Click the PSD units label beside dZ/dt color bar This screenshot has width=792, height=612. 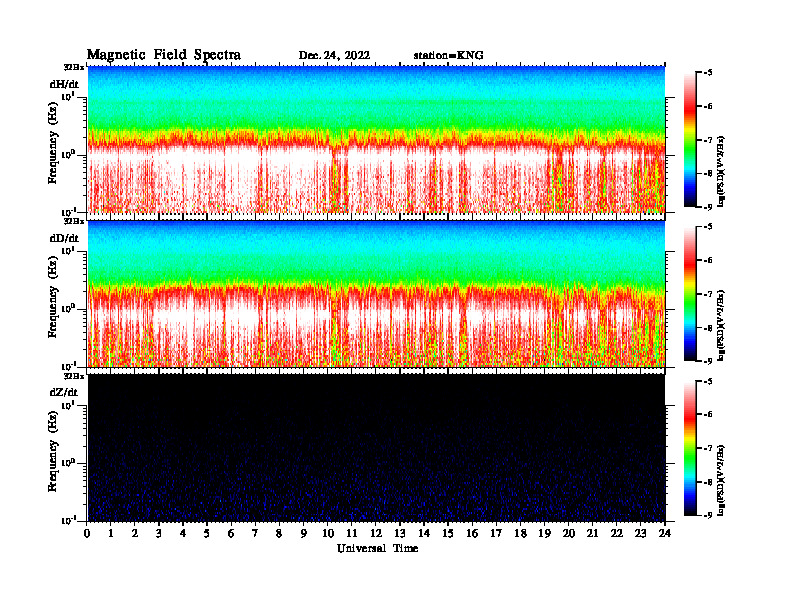point(721,480)
